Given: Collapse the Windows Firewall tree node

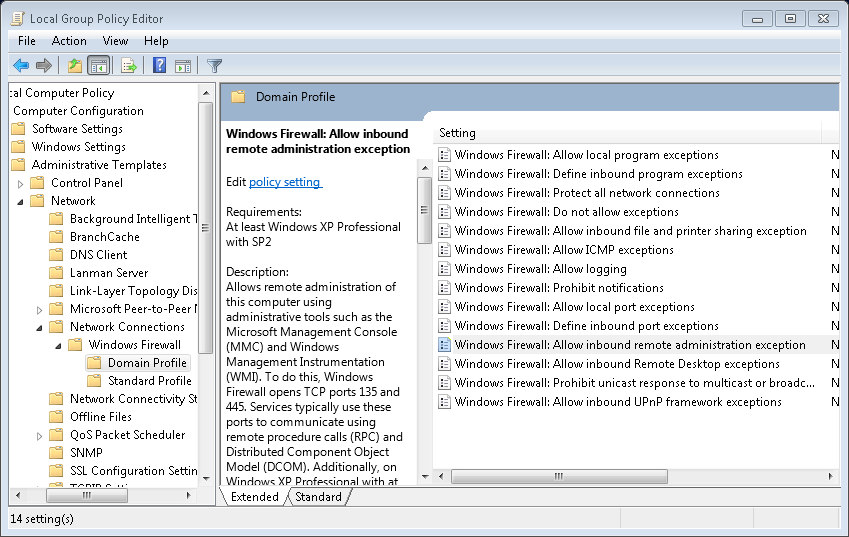Looking at the screenshot, I should [58, 346].
